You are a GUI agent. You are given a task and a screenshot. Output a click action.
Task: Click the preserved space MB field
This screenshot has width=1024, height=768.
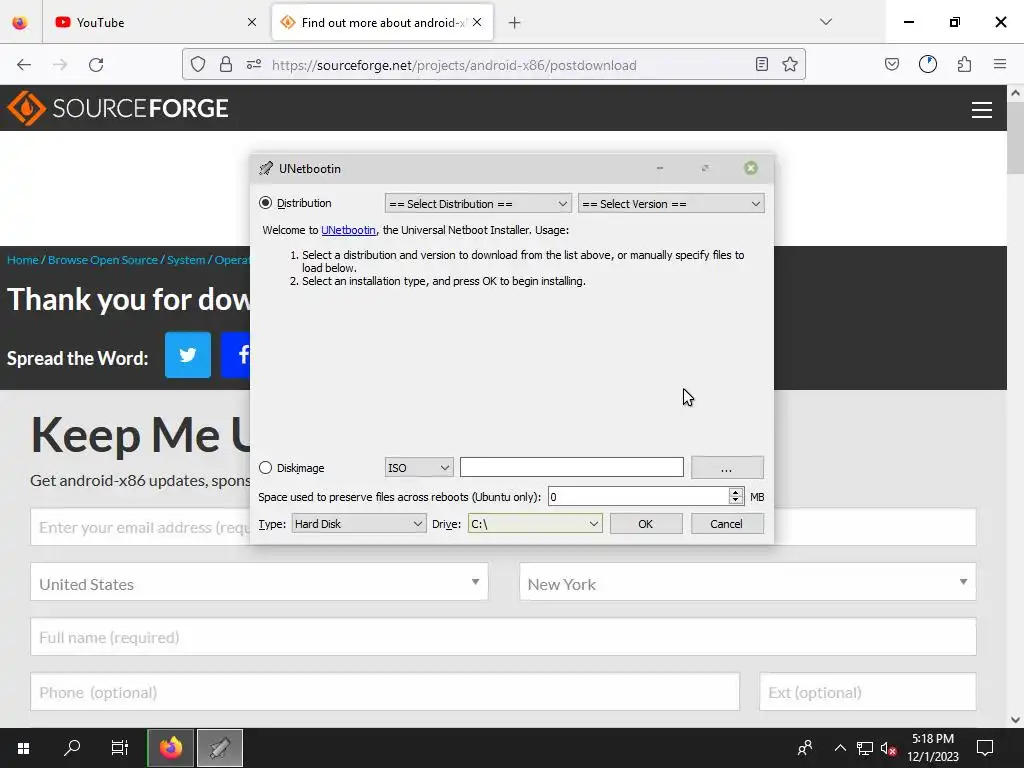pyautogui.click(x=639, y=497)
